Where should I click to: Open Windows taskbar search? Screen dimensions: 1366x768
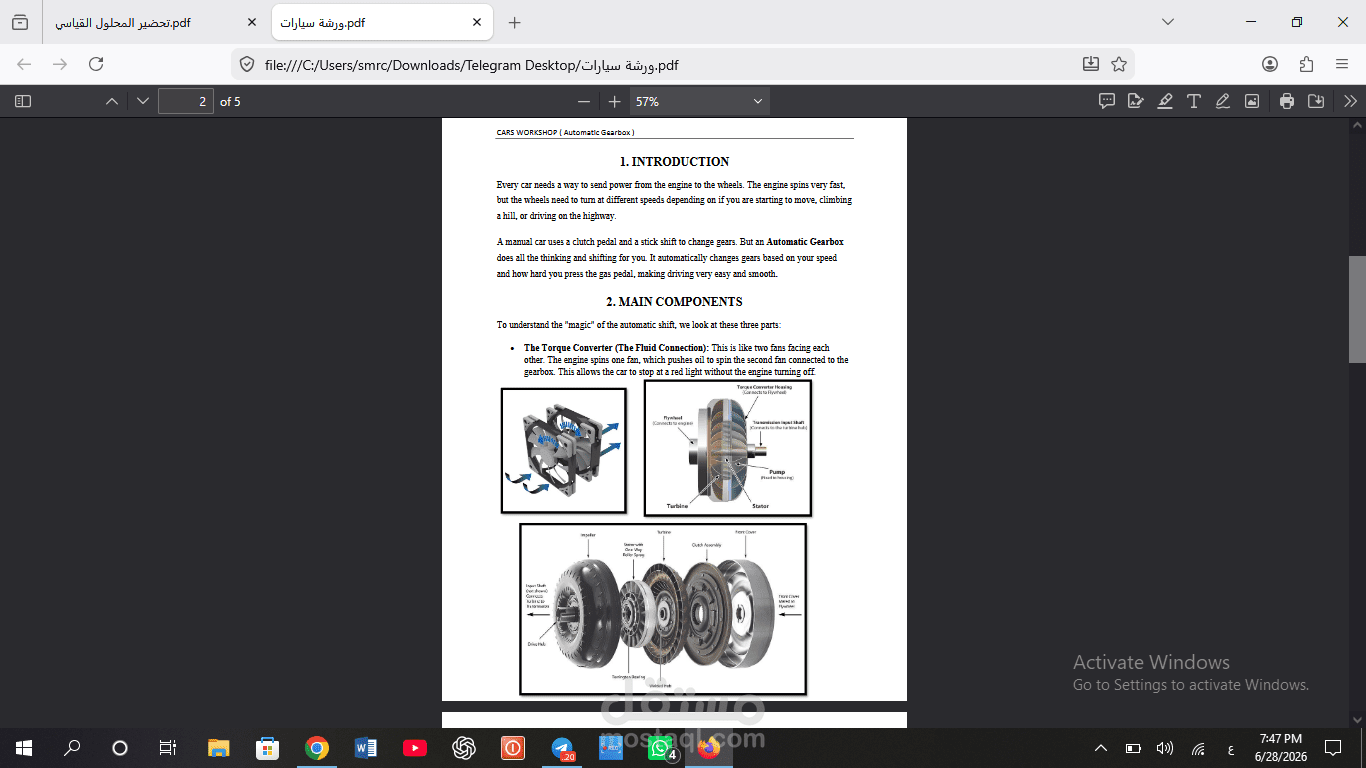72,748
